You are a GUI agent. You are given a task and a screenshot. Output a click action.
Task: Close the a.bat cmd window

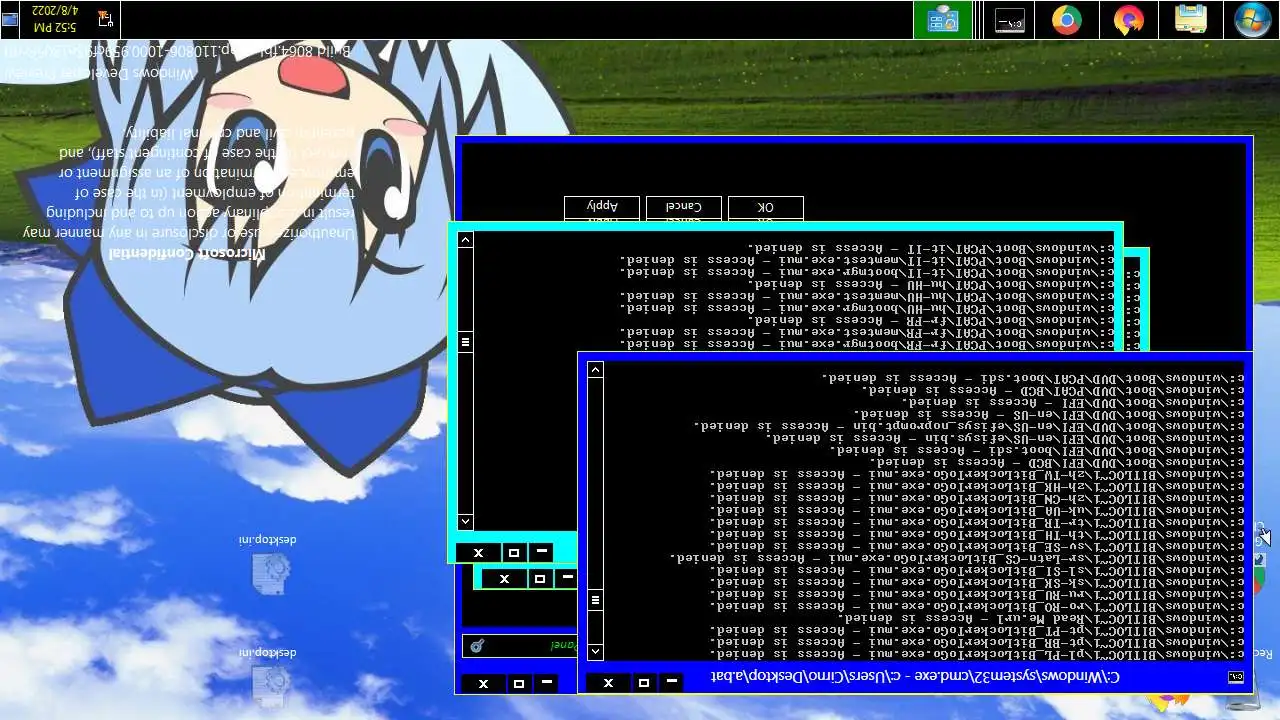coord(608,683)
